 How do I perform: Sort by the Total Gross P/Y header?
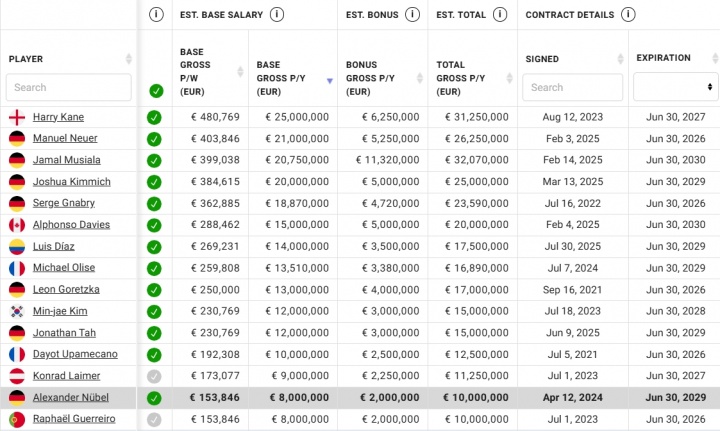(x=510, y=71)
